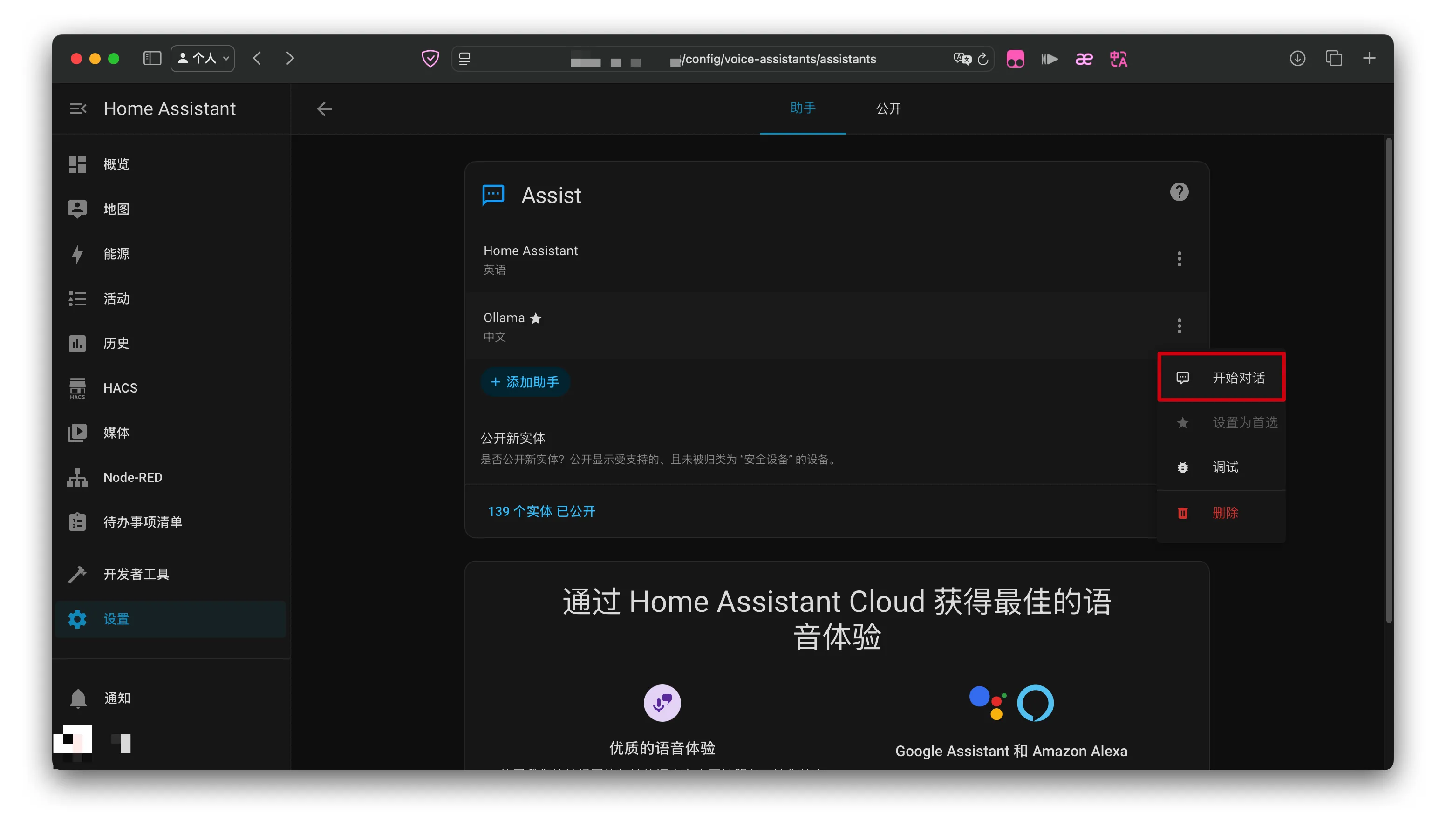The height and width of the screenshot is (840, 1446).
Task: Open HACS from the sidebar
Action: point(120,388)
